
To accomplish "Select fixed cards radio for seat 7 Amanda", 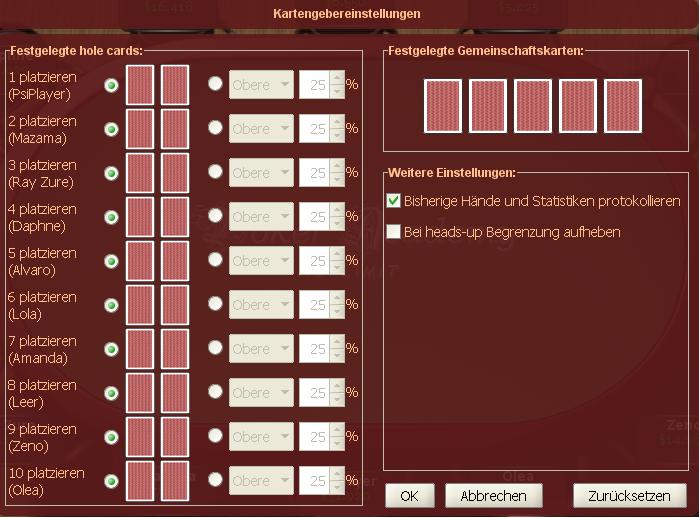I will coord(112,349).
